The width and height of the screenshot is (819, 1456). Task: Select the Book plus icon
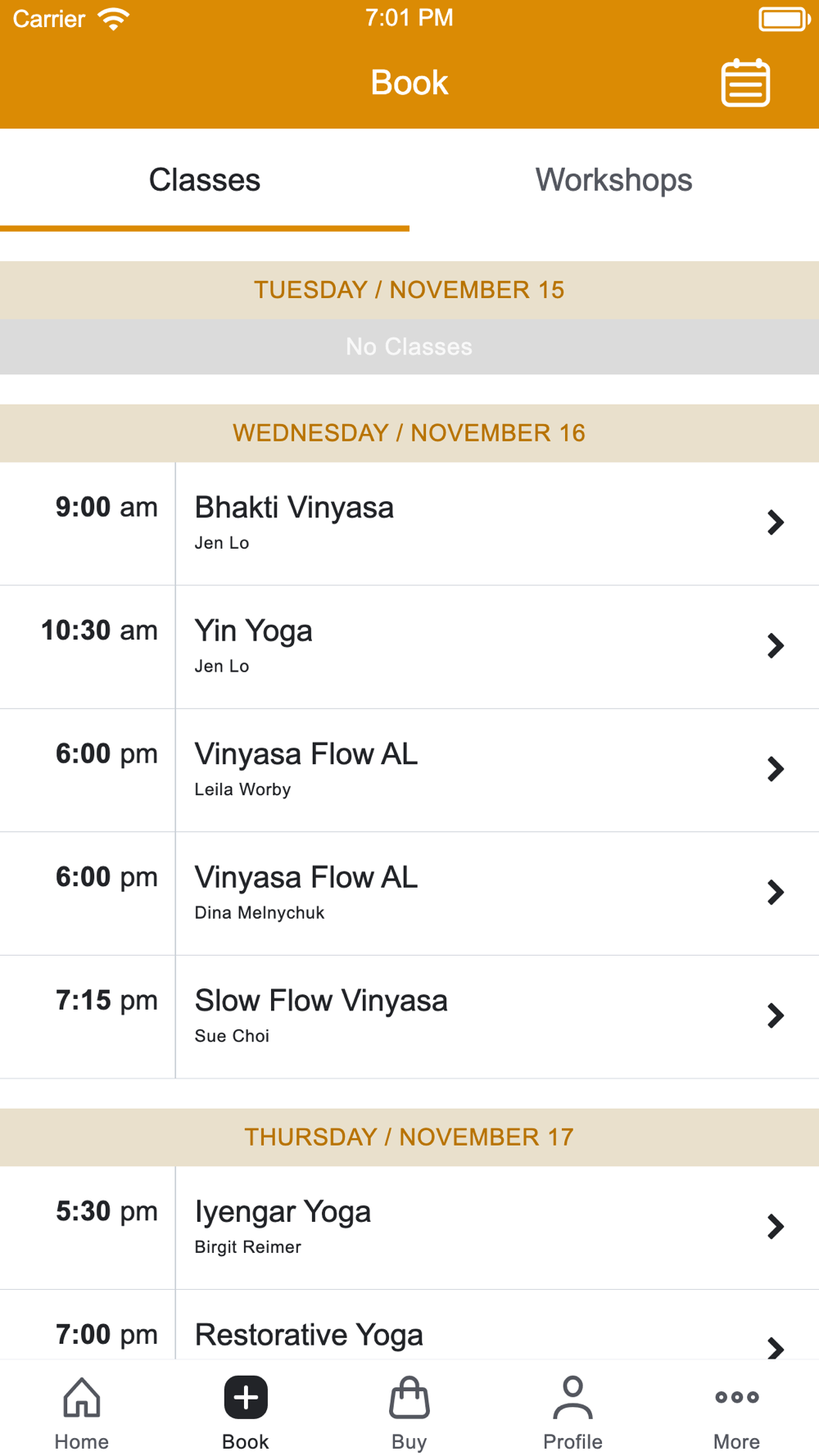(246, 1398)
